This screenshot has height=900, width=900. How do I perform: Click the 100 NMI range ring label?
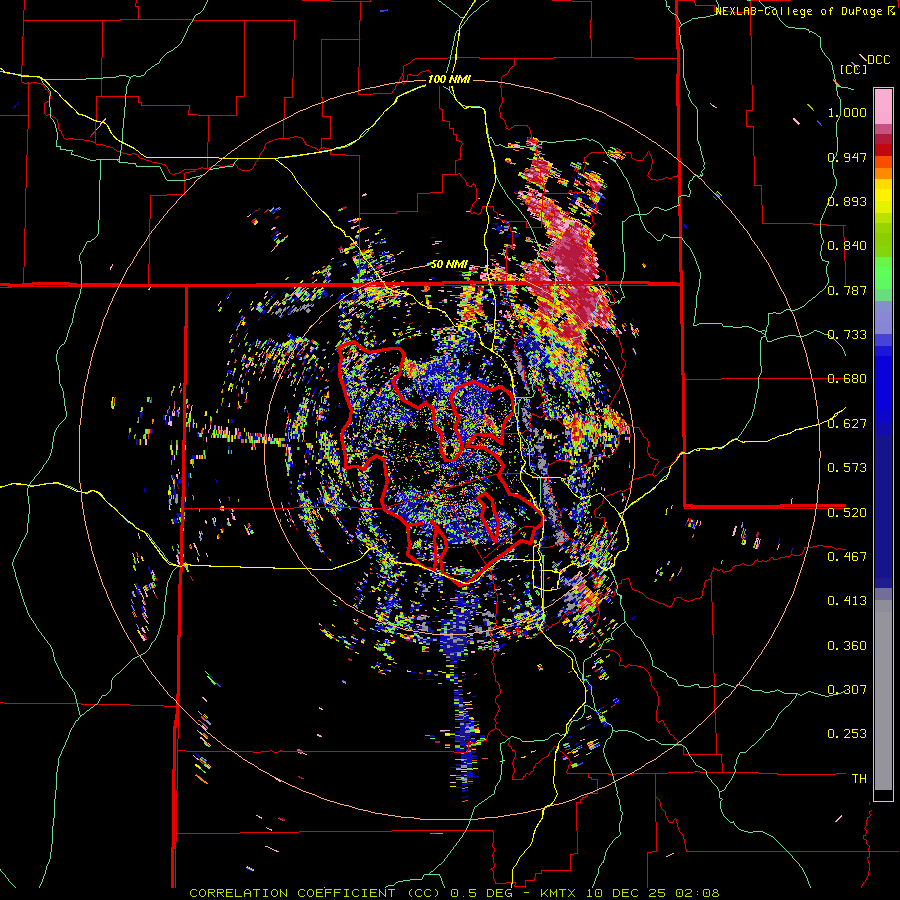point(449,79)
